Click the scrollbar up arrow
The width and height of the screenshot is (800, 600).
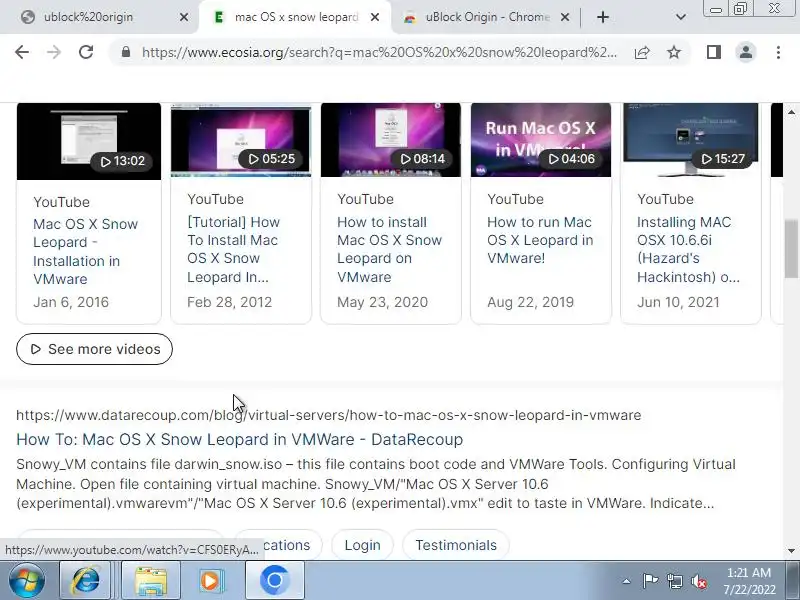[x=791, y=112]
